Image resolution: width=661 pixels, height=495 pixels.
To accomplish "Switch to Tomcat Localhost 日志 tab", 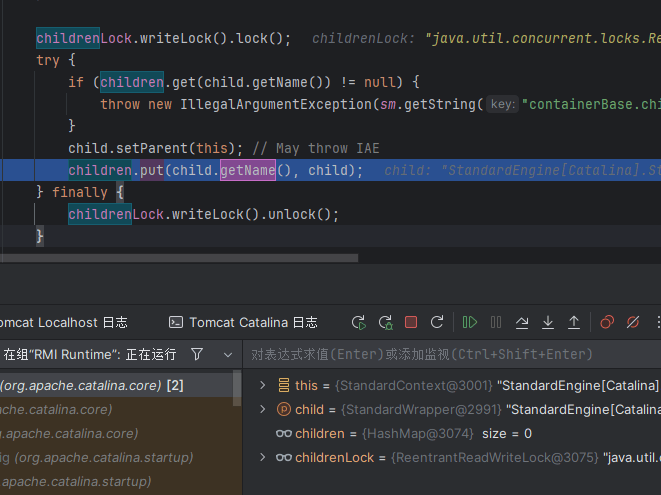I will (62, 322).
